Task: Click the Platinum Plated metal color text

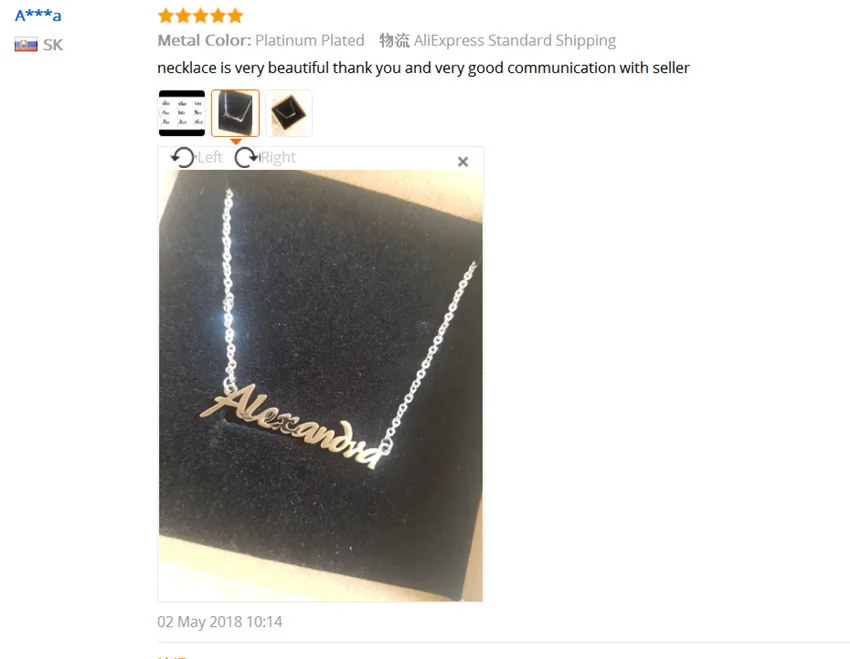Action: tap(310, 40)
